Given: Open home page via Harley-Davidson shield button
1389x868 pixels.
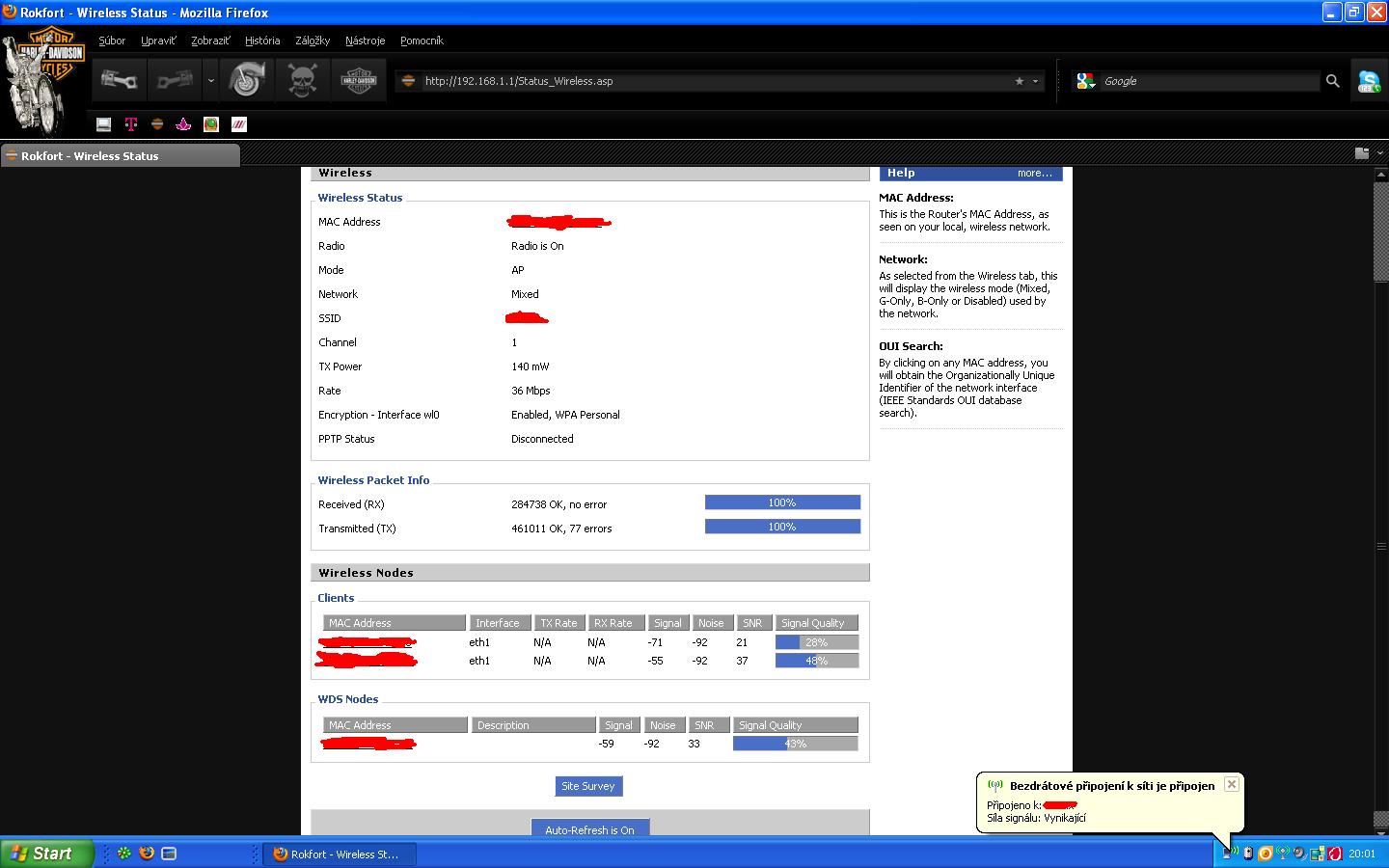Looking at the screenshot, I should pyautogui.click(x=359, y=80).
